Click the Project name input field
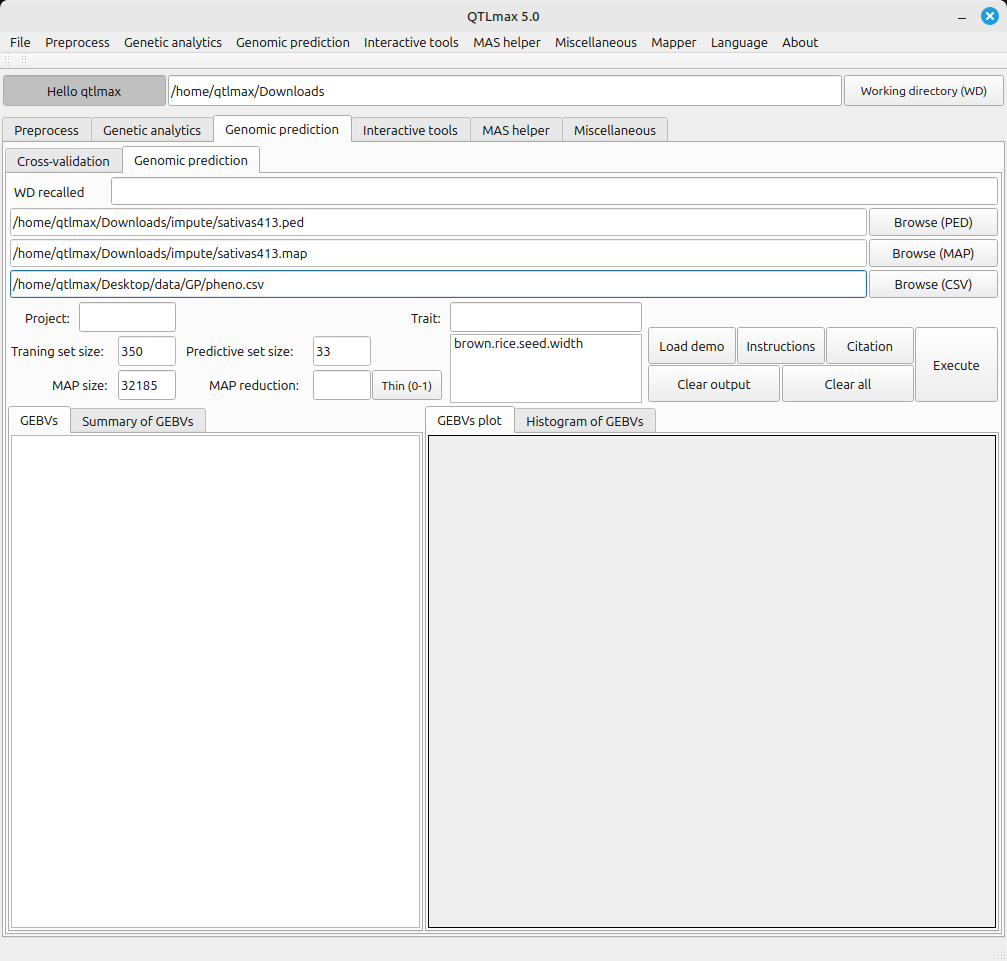 pos(127,317)
